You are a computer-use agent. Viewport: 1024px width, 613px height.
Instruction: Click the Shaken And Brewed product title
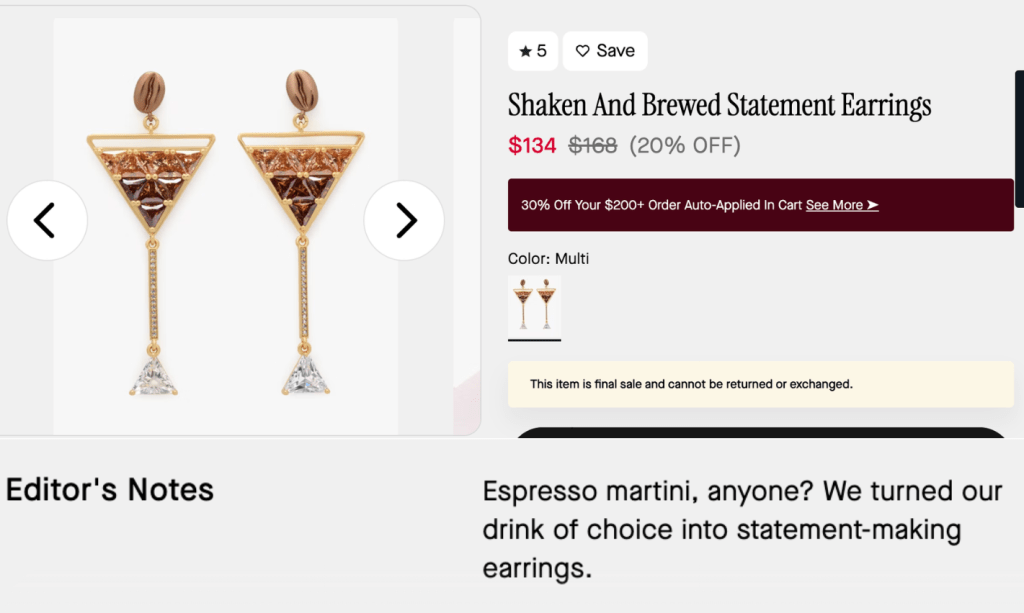pos(719,105)
